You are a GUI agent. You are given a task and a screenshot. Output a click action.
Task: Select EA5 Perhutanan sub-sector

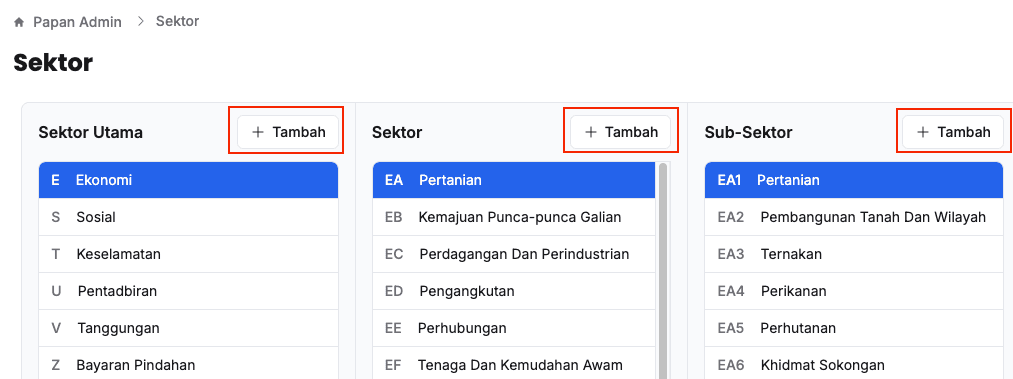pyautogui.click(x=855, y=328)
